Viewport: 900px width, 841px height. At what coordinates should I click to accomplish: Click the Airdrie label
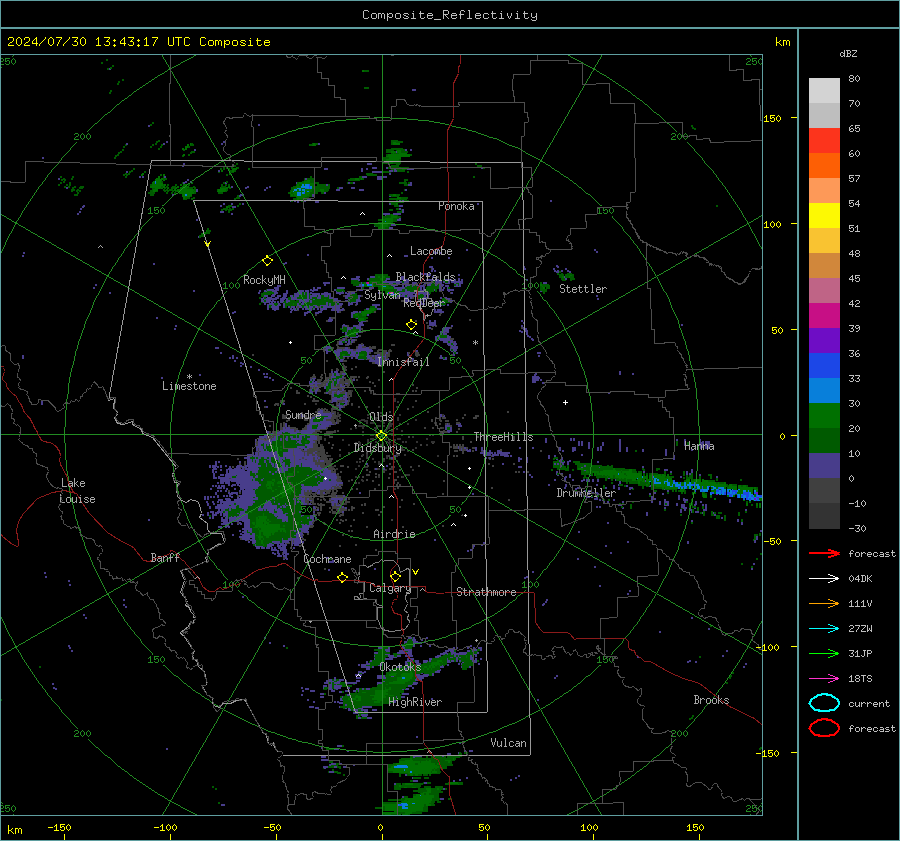point(394,534)
